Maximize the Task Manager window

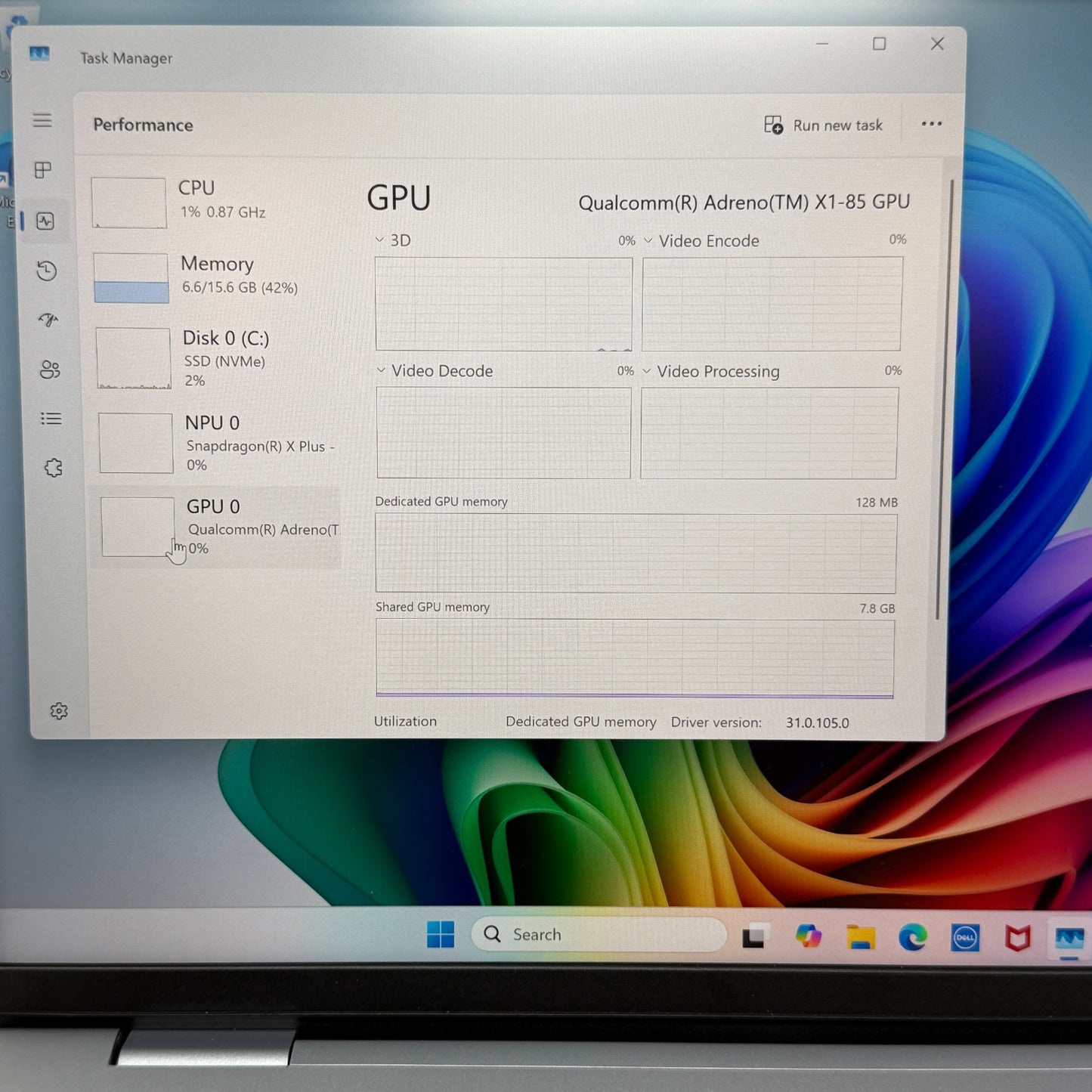click(x=879, y=44)
